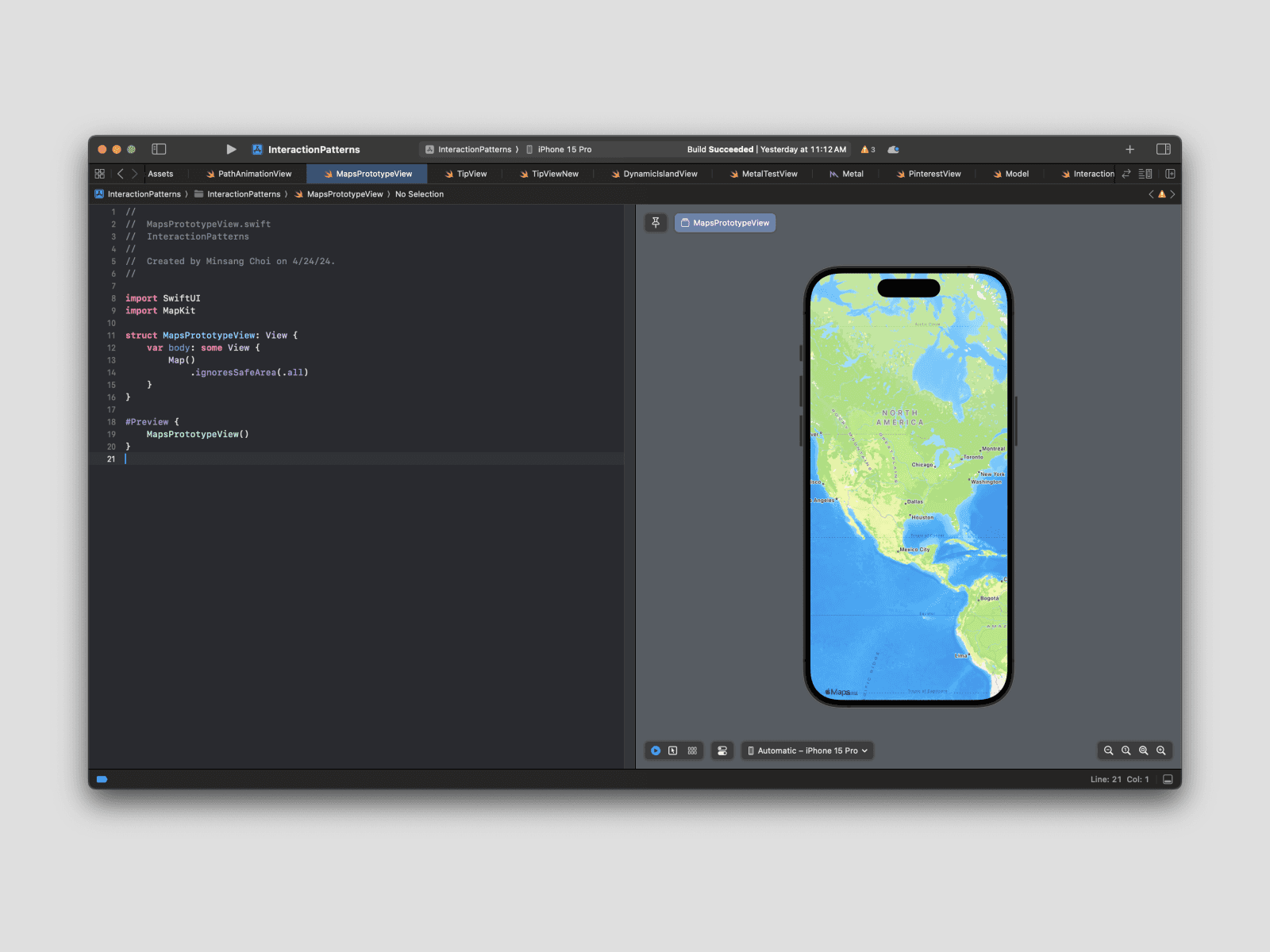Click the struct MapsPrototypeView declaration line
The image size is (1270, 952).
(211, 336)
